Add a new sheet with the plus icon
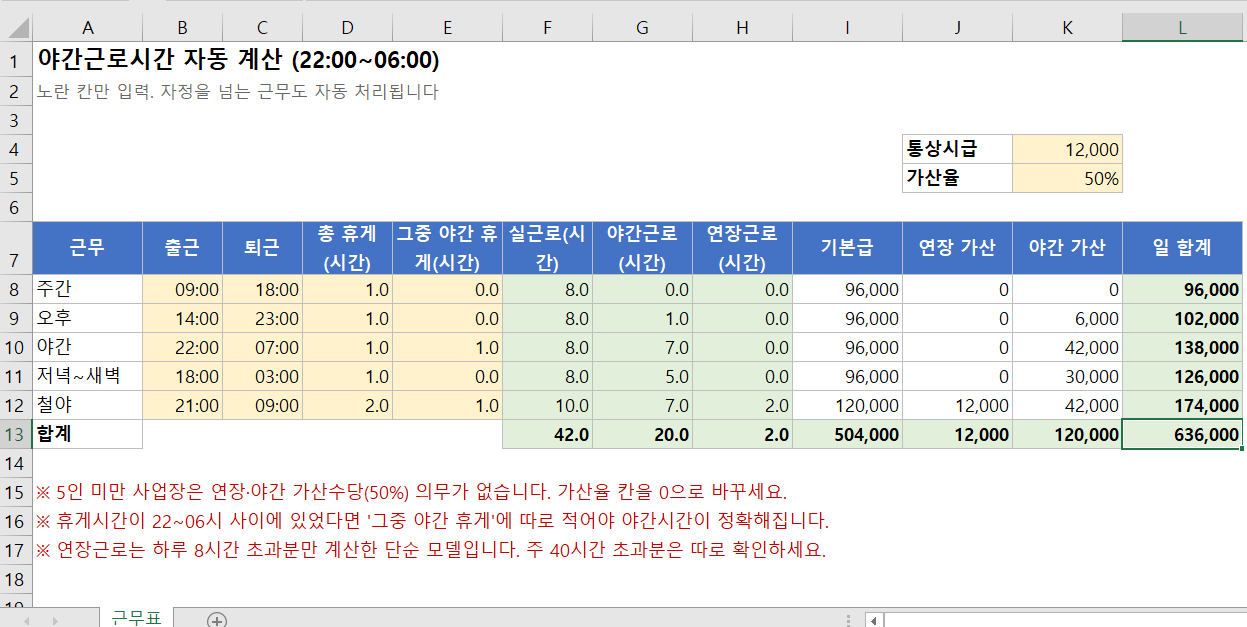The height and width of the screenshot is (627, 1247). point(216,620)
